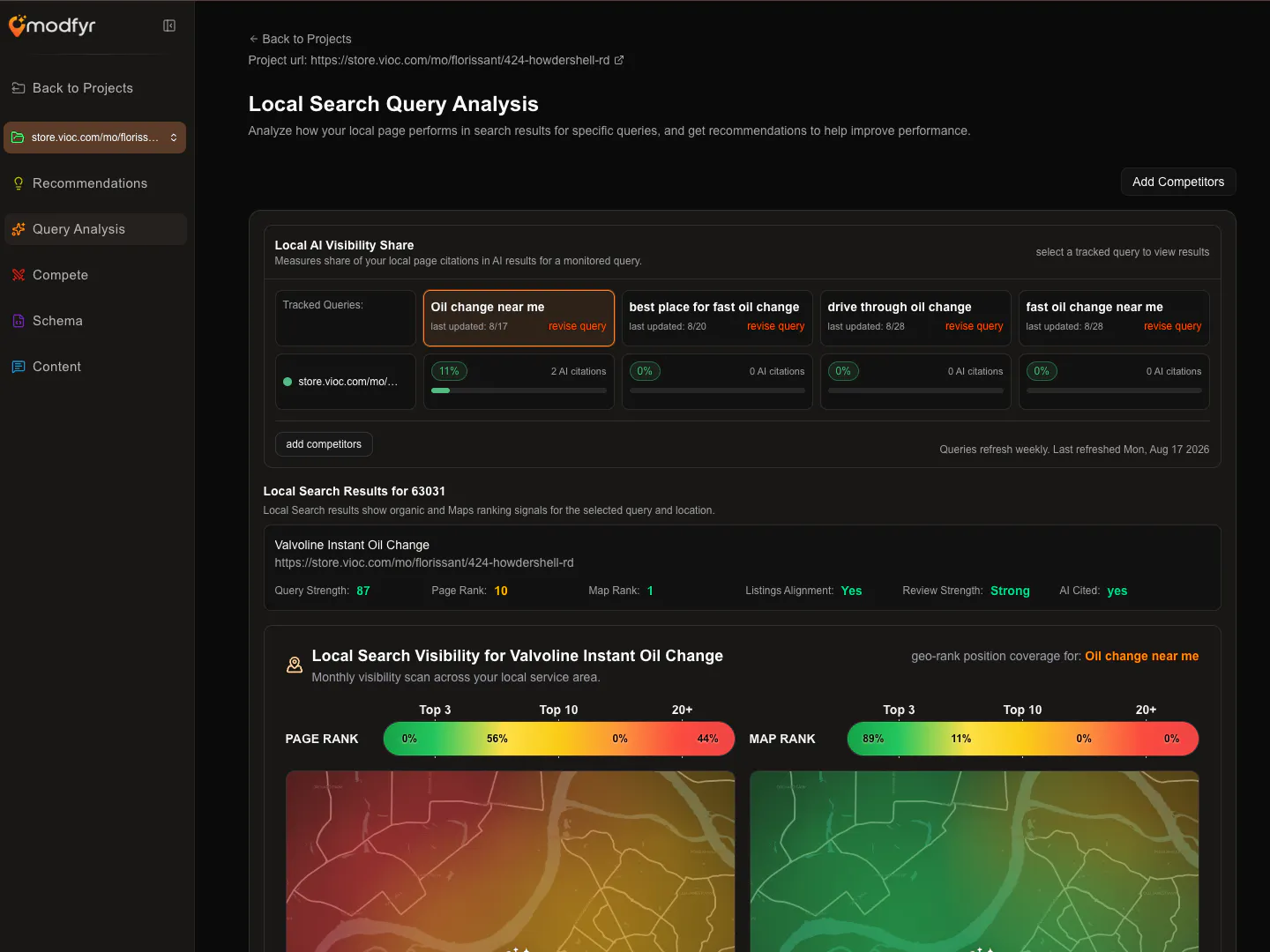Select the 'drive through oil change' query
The height and width of the screenshot is (952, 1270).
[x=915, y=318]
